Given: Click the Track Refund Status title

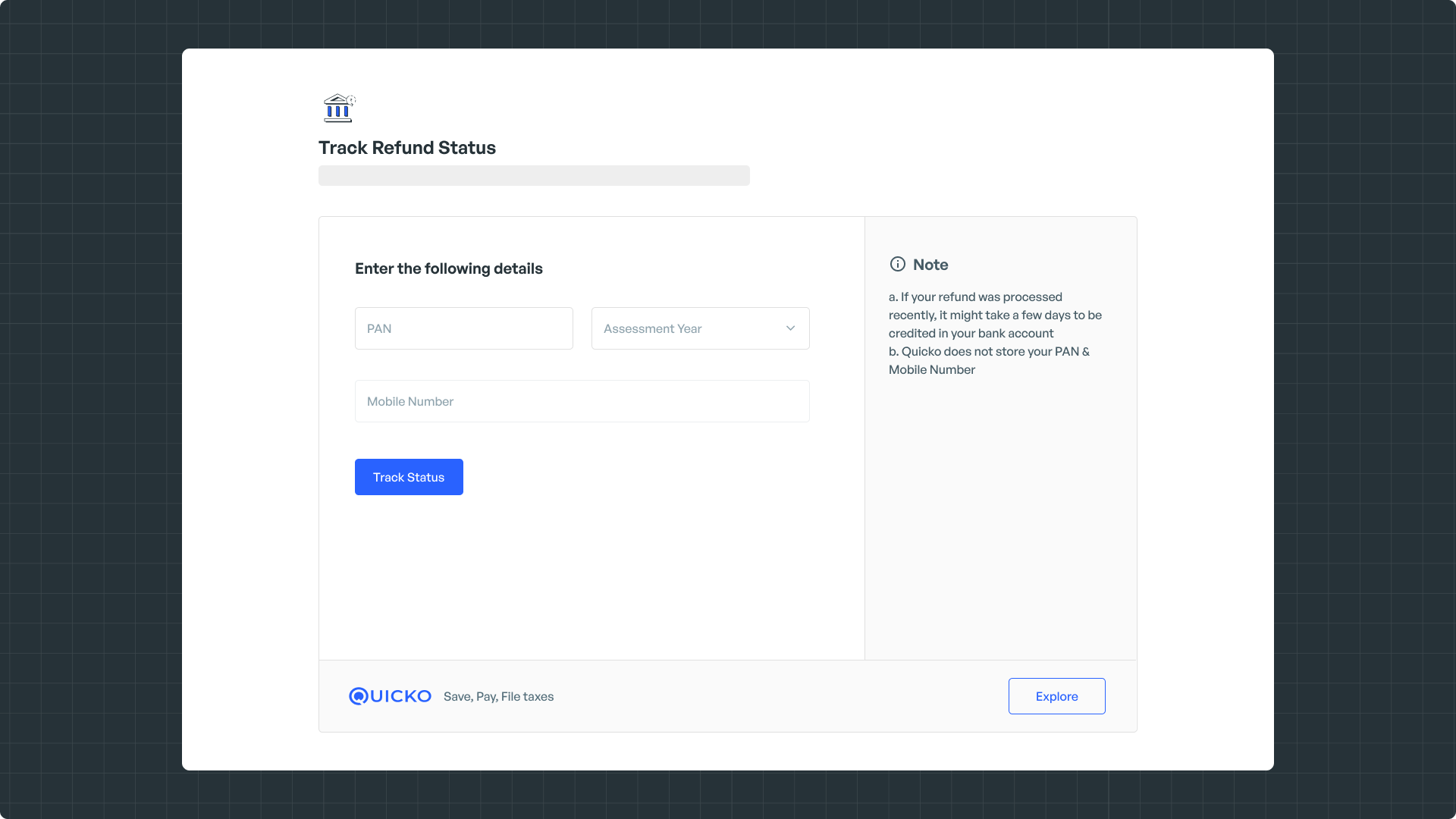Looking at the screenshot, I should 407,148.
